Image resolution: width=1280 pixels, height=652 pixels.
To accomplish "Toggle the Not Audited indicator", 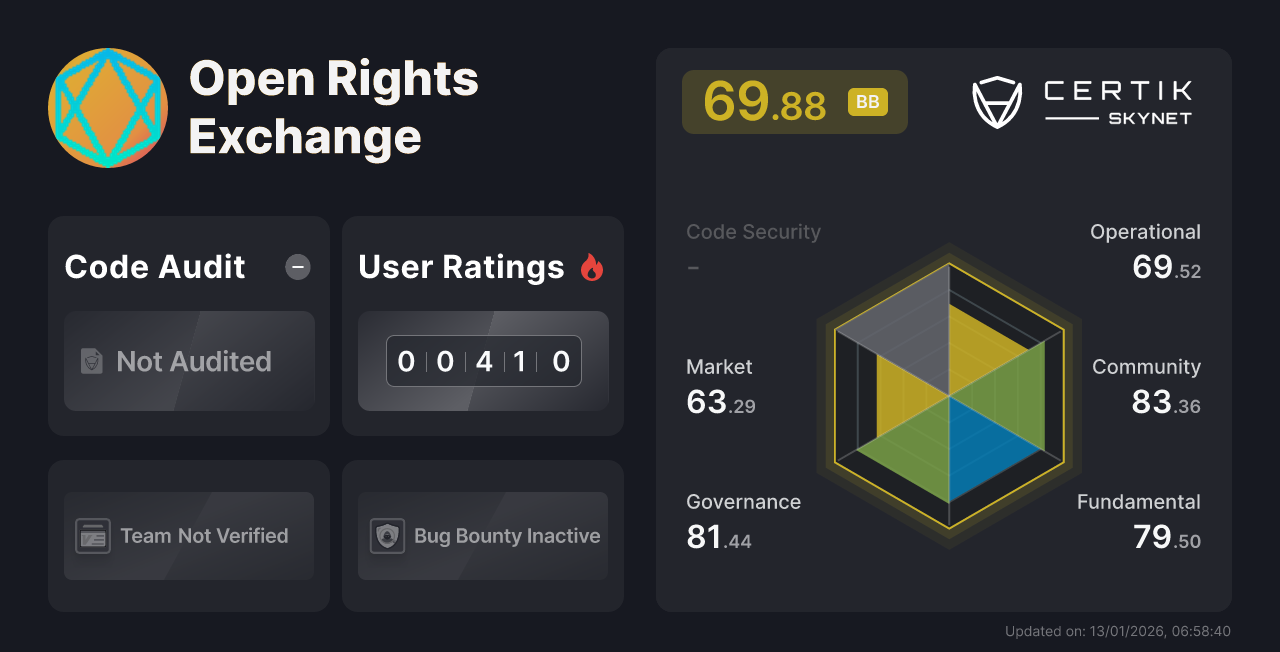I will point(189,362).
